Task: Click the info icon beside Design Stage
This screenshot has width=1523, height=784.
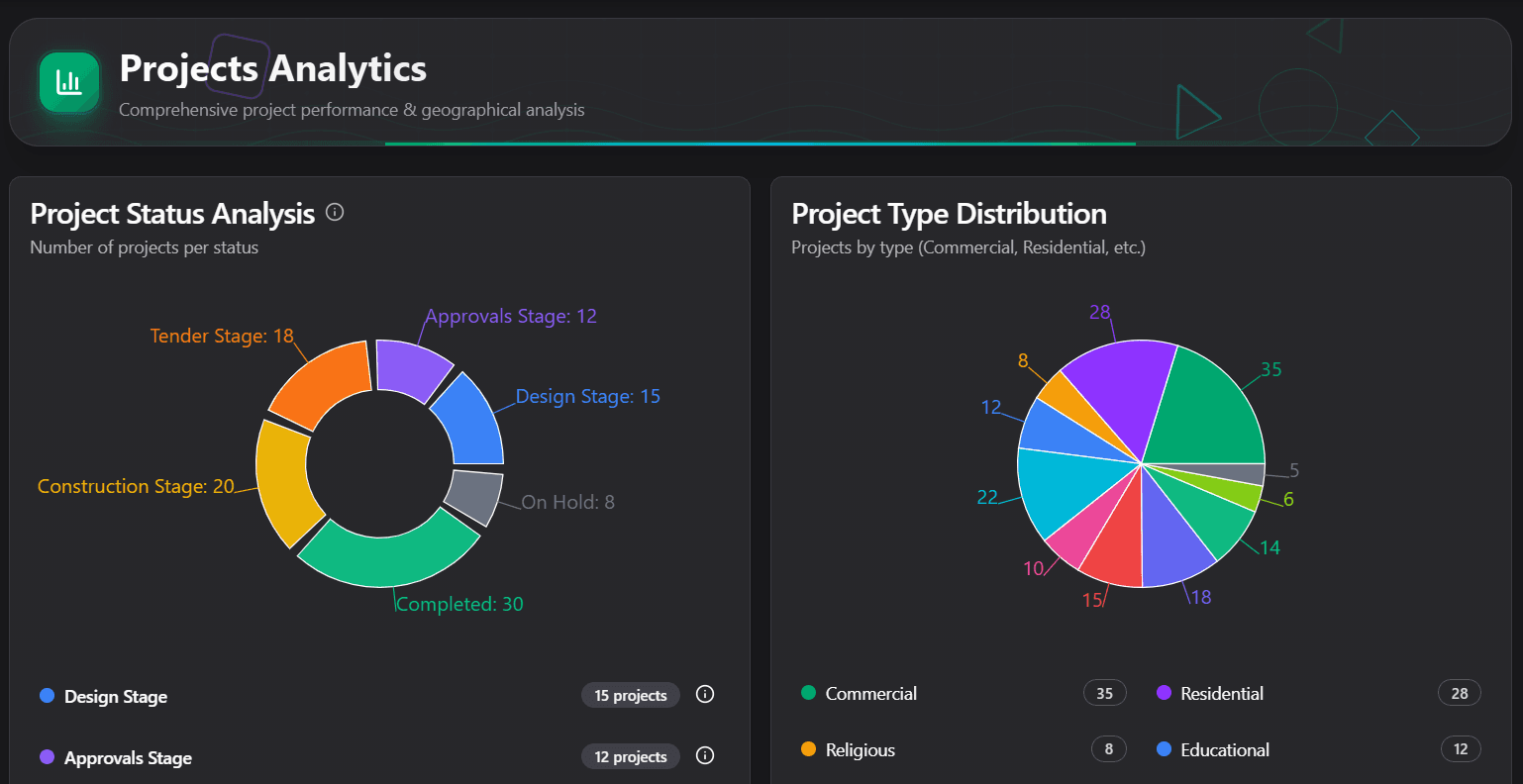Action: point(704,695)
